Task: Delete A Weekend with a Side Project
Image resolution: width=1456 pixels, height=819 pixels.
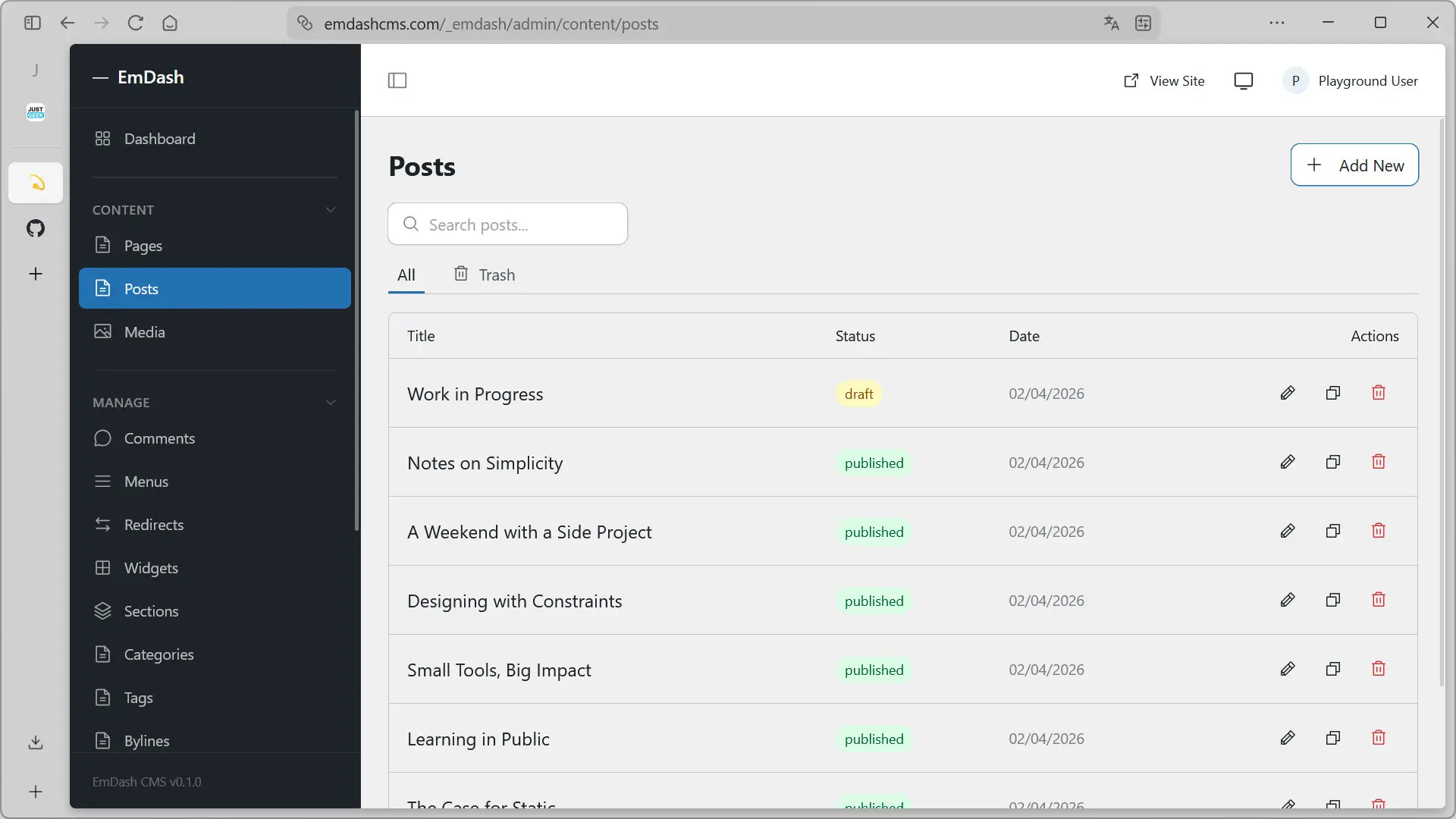Action: click(1379, 531)
